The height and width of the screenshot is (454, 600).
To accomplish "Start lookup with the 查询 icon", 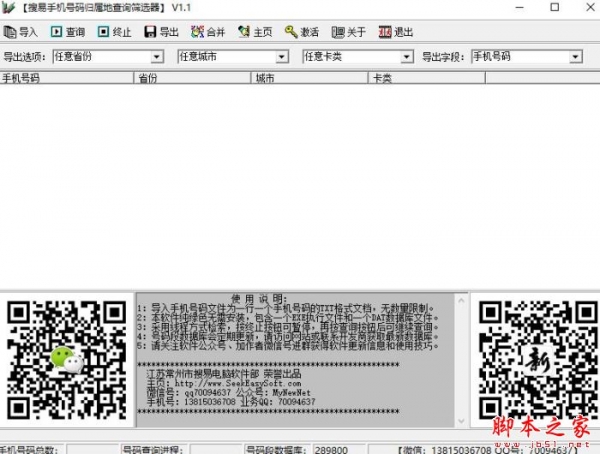I will click(56, 32).
